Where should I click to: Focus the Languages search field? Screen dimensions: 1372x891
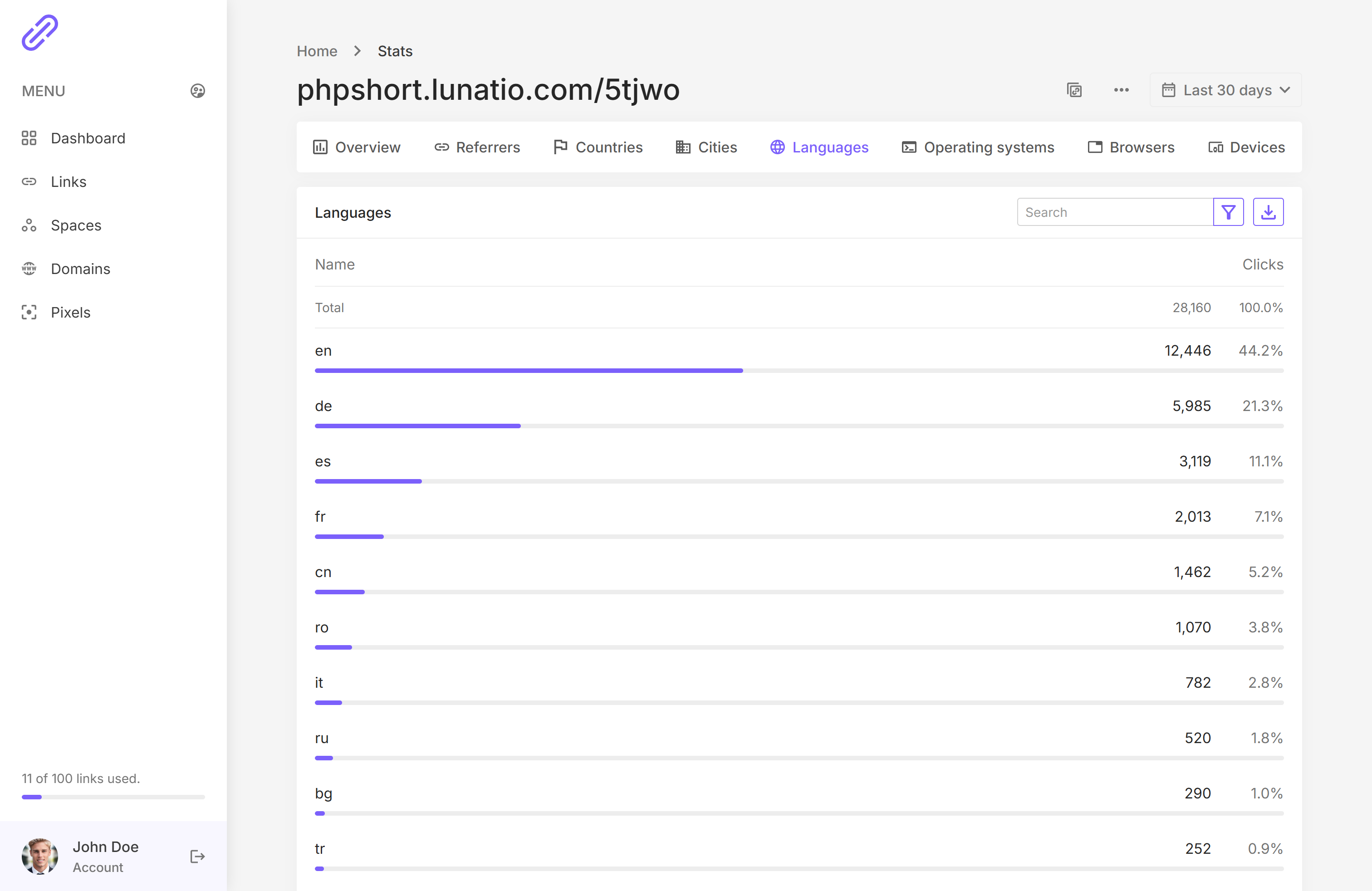tap(1114, 212)
